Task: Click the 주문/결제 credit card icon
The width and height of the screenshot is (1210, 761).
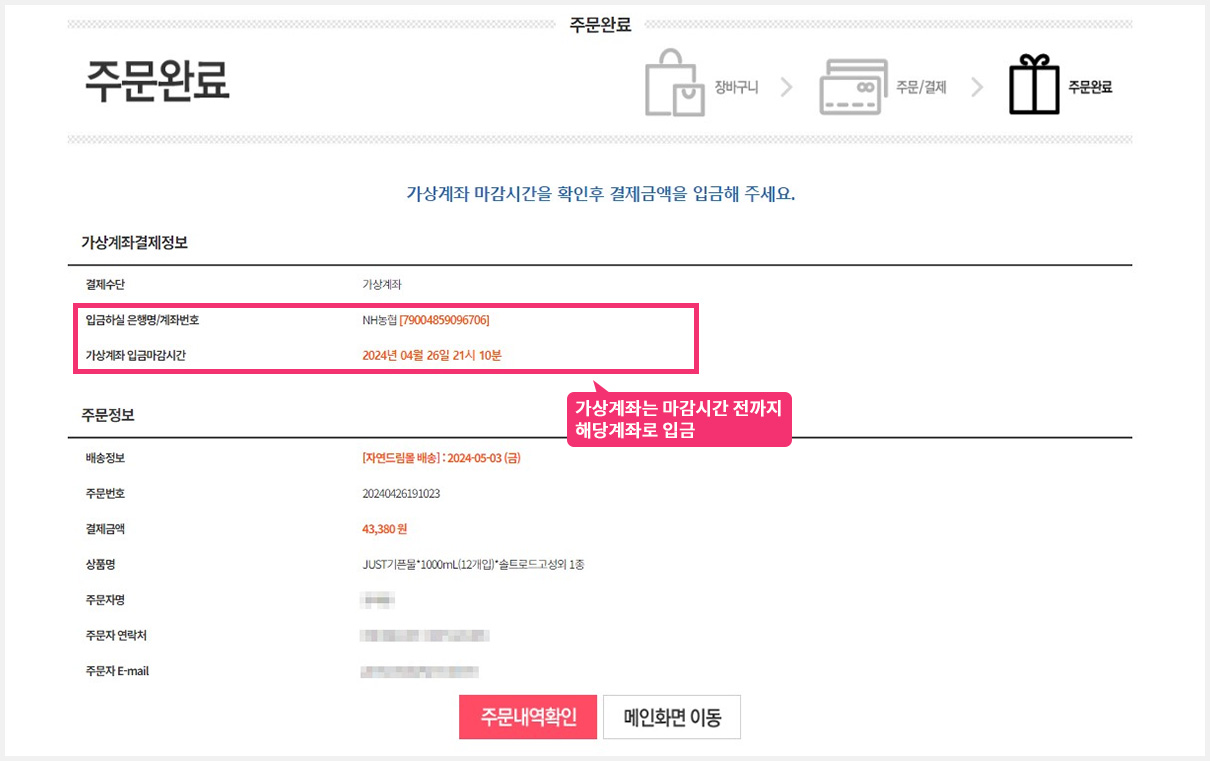Action: (x=853, y=85)
